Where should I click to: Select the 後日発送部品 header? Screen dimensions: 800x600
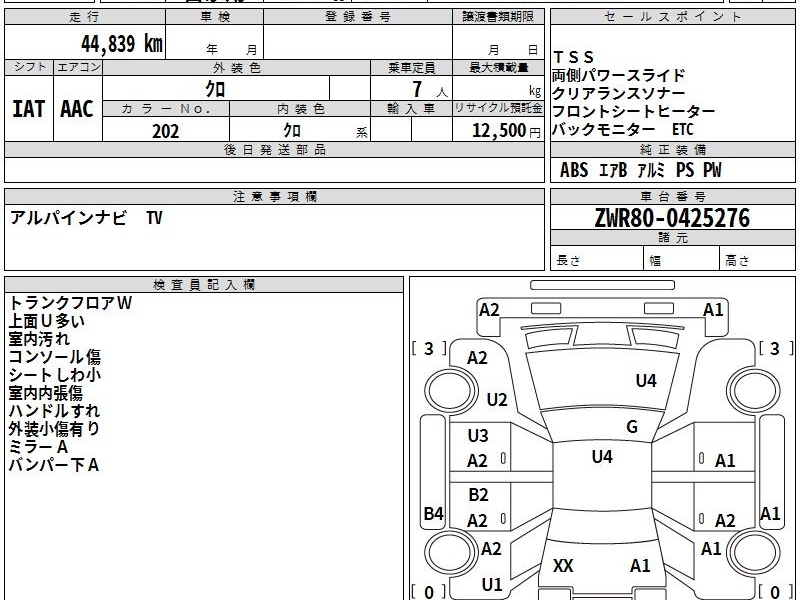tap(275, 149)
